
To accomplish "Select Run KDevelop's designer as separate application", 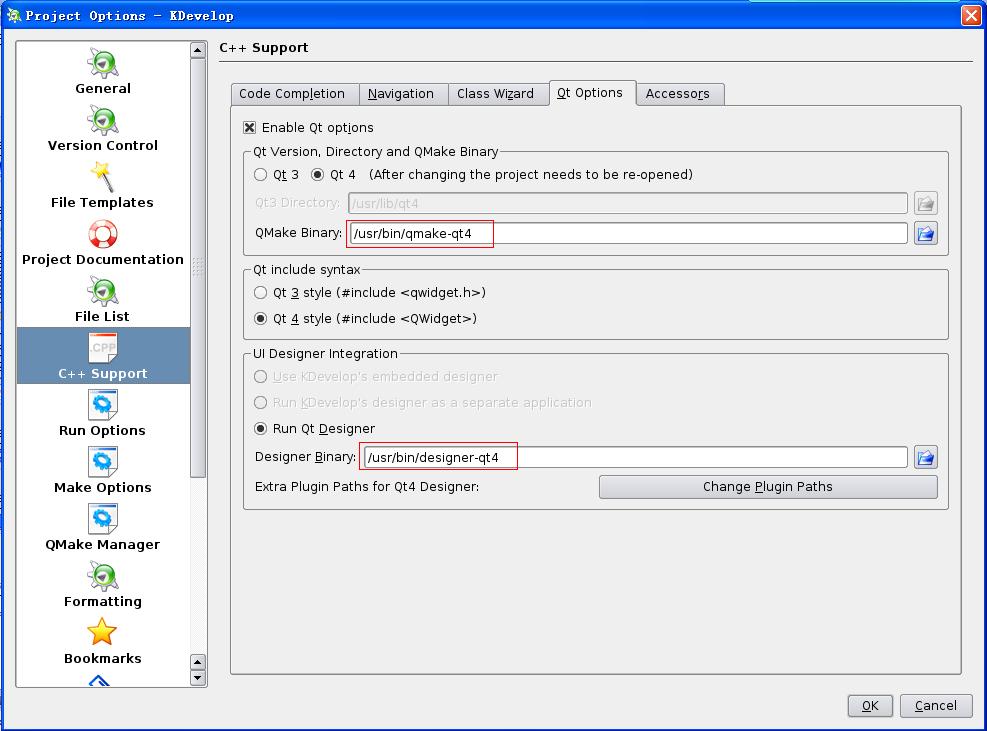I will point(261,402).
